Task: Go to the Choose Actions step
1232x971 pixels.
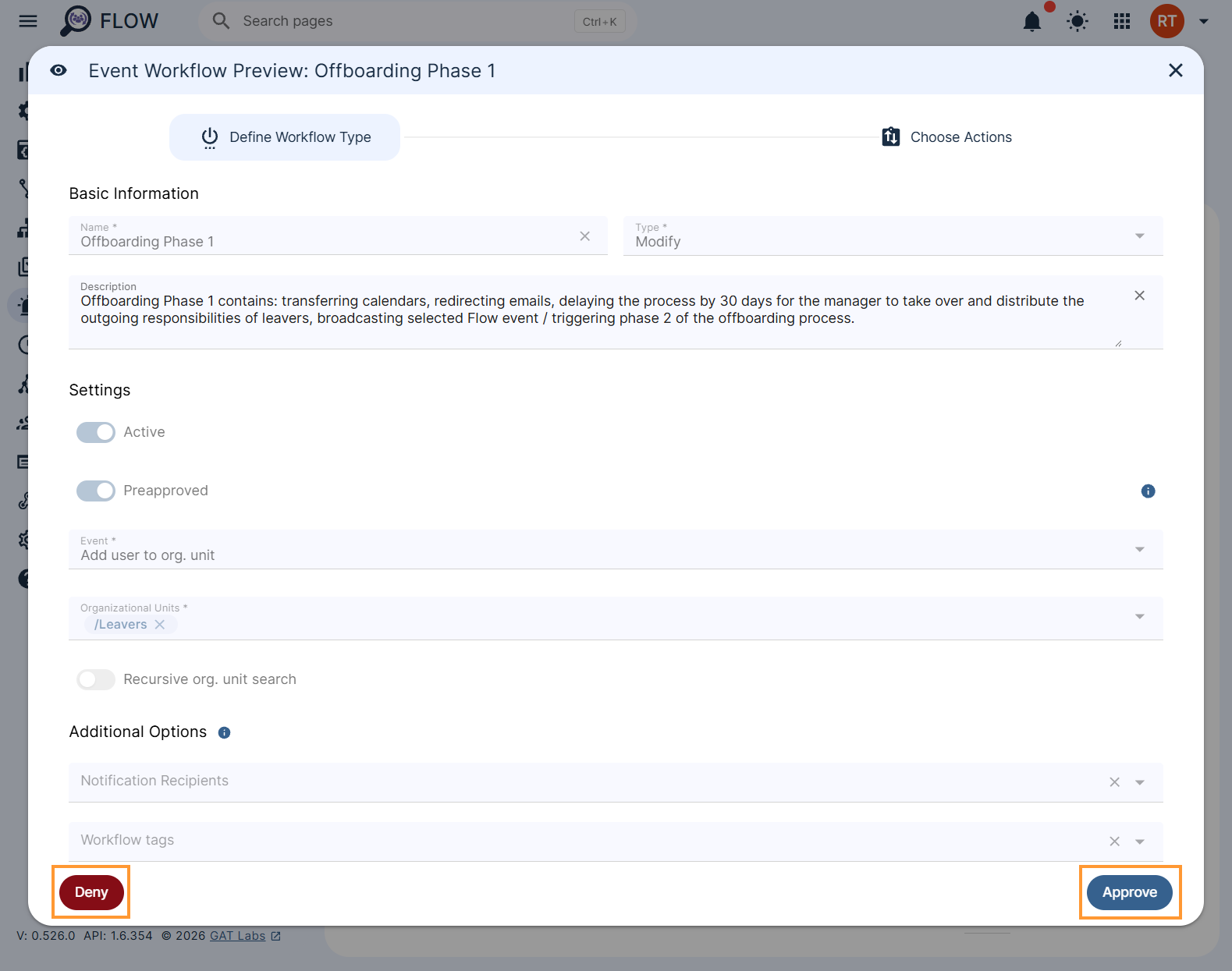Action: (x=946, y=137)
